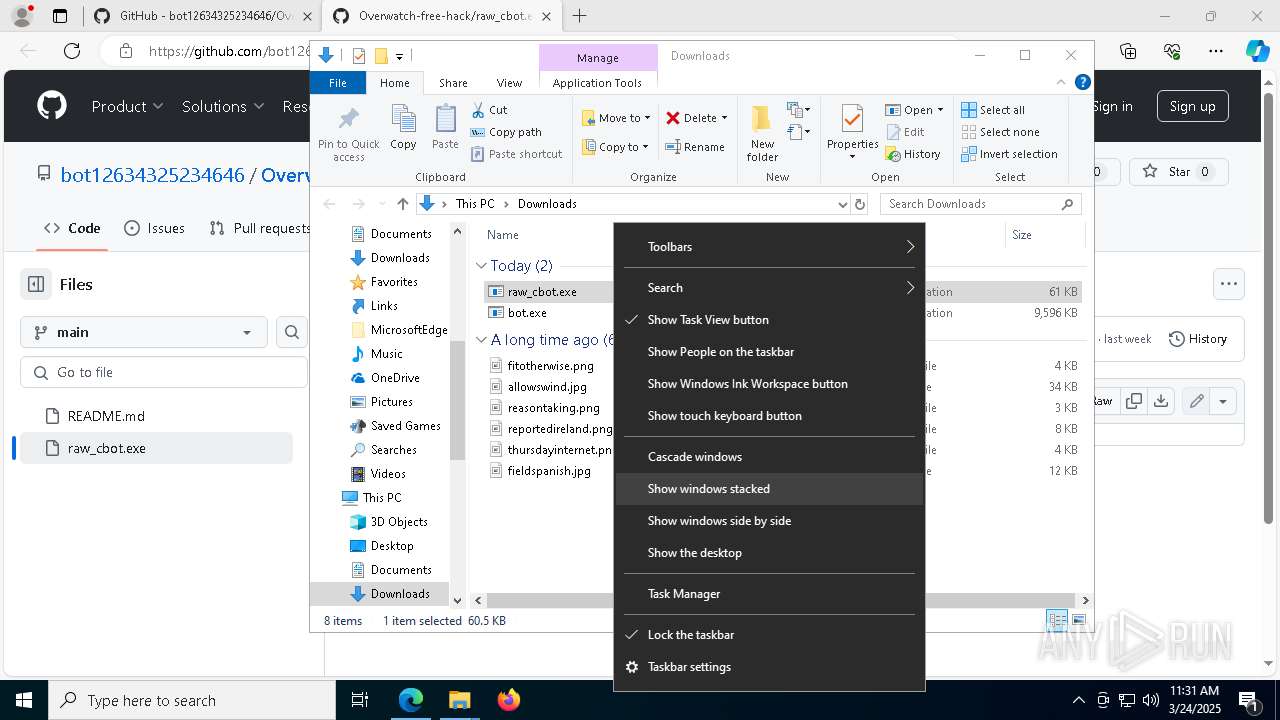Viewport: 1280px width, 720px height.
Task: Select bot.exe in file list
Action: pos(526,313)
